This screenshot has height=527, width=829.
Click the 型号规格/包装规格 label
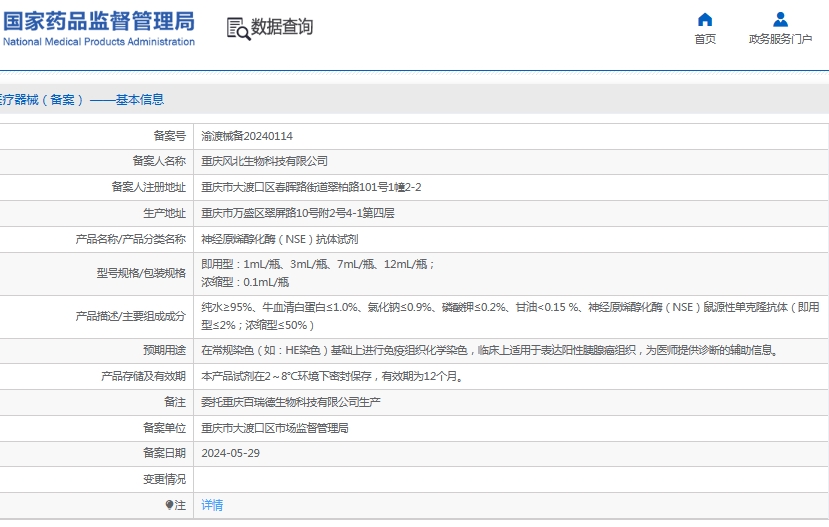click(x=141, y=273)
